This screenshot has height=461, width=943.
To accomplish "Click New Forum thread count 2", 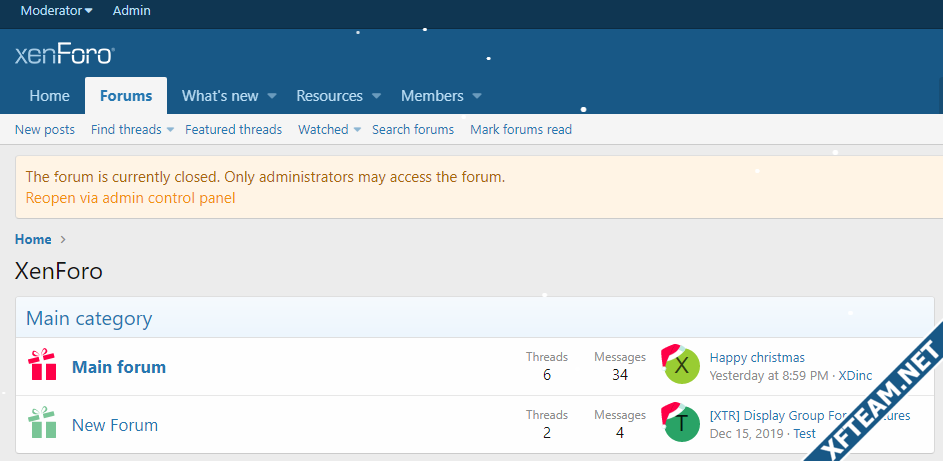I will click(x=547, y=433).
